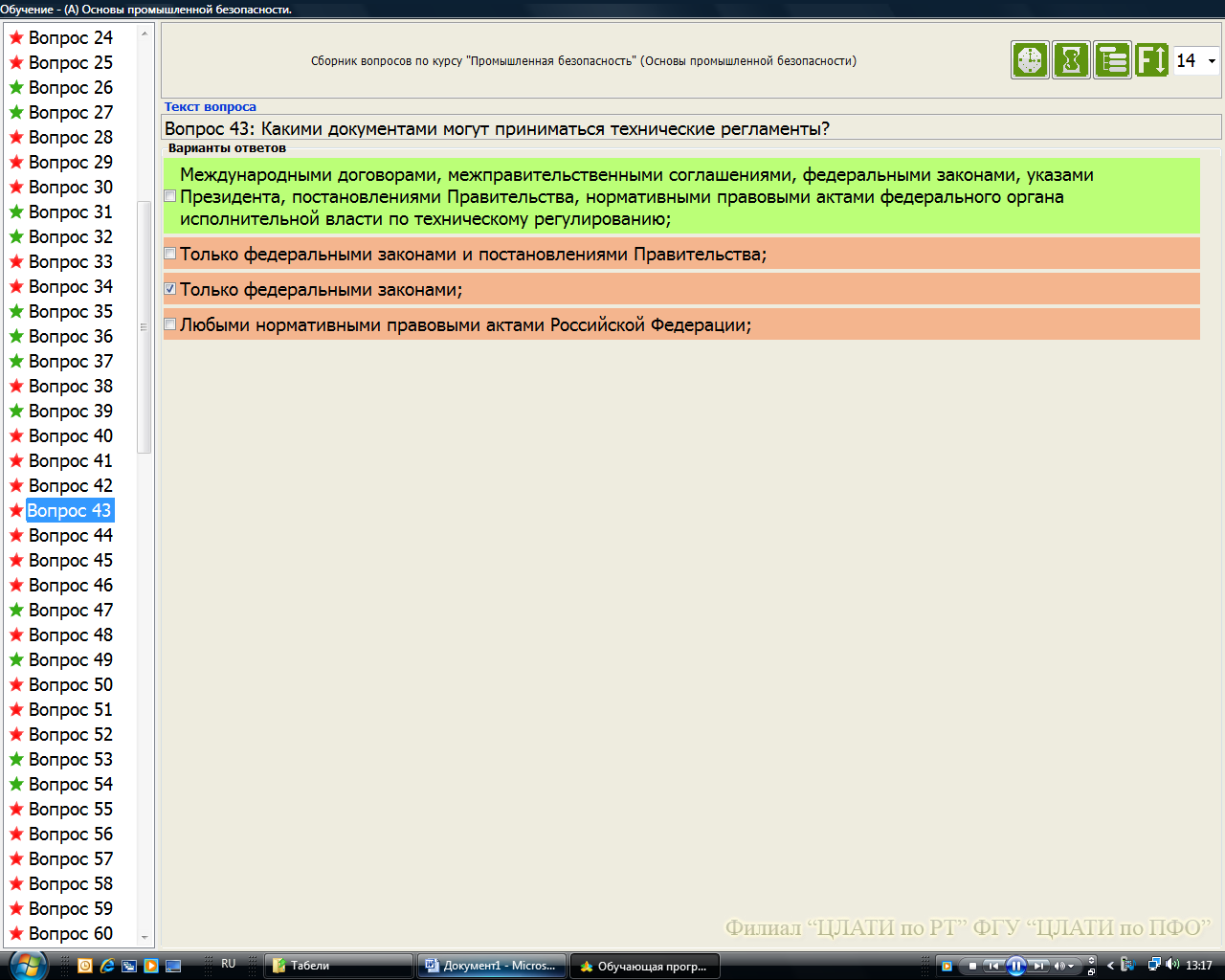The image size is (1225, 980).
Task: Check the answer beginning "Международными договорами"
Action: (x=169, y=196)
